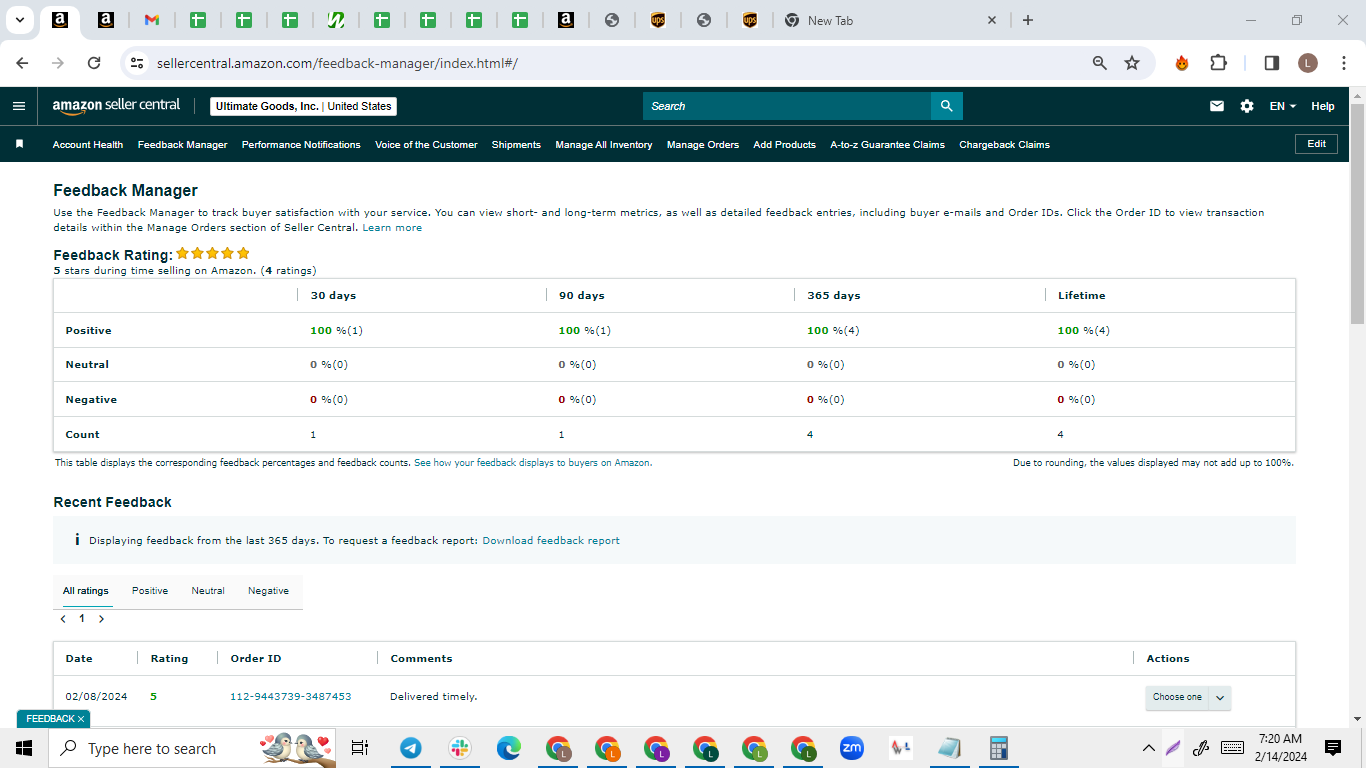Open Windows Task View

360,748
